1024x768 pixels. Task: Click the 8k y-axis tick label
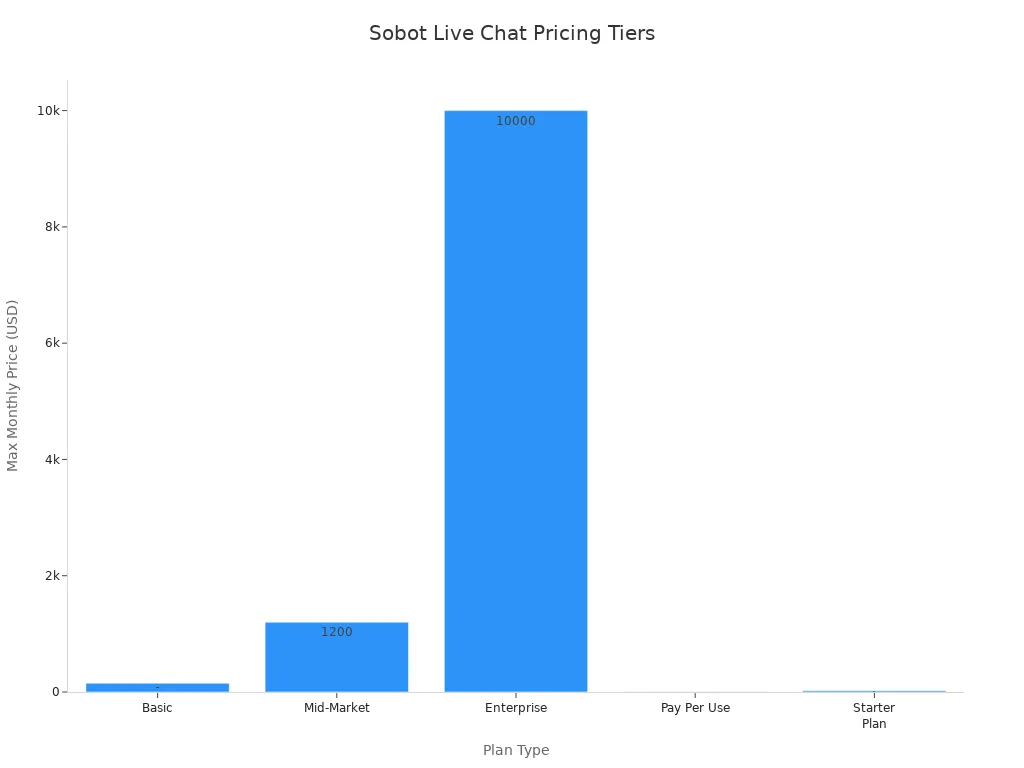[x=52, y=227]
